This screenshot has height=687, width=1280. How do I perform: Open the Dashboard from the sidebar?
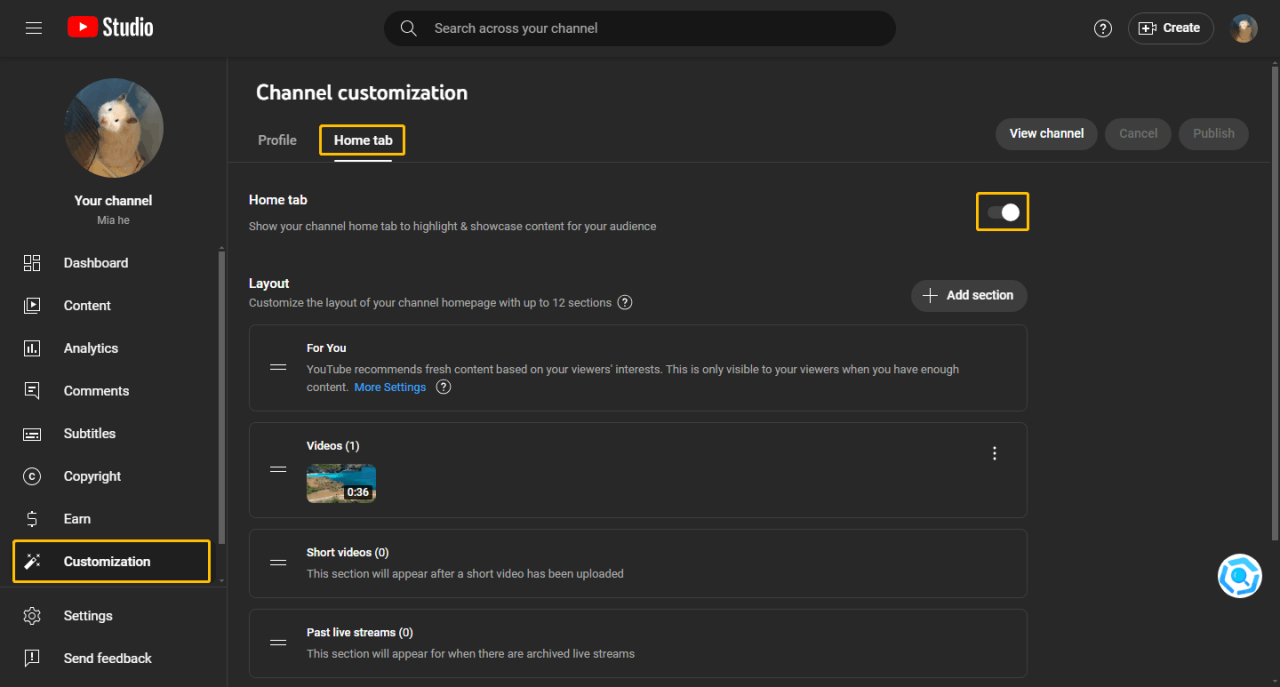pyautogui.click(x=96, y=262)
